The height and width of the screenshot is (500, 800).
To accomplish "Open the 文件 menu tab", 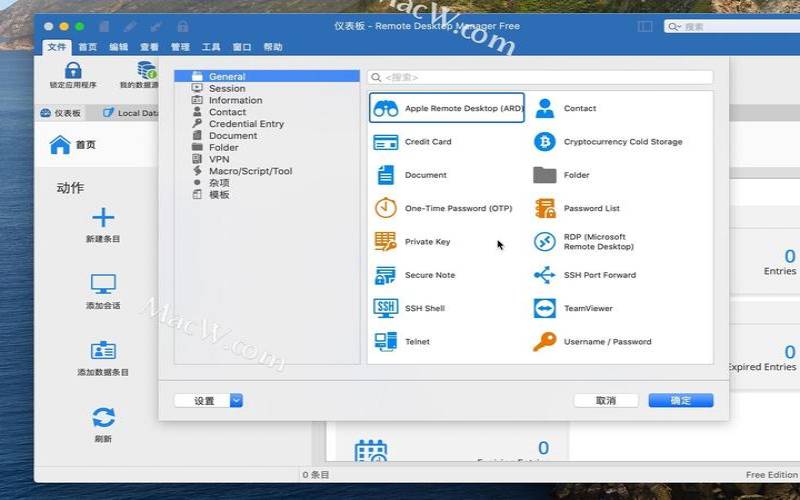I will 57,47.
